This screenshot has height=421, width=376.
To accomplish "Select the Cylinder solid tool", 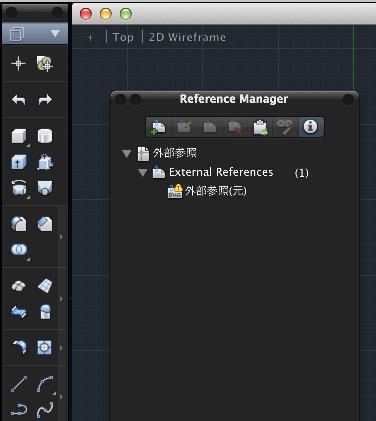I will coord(45,136).
